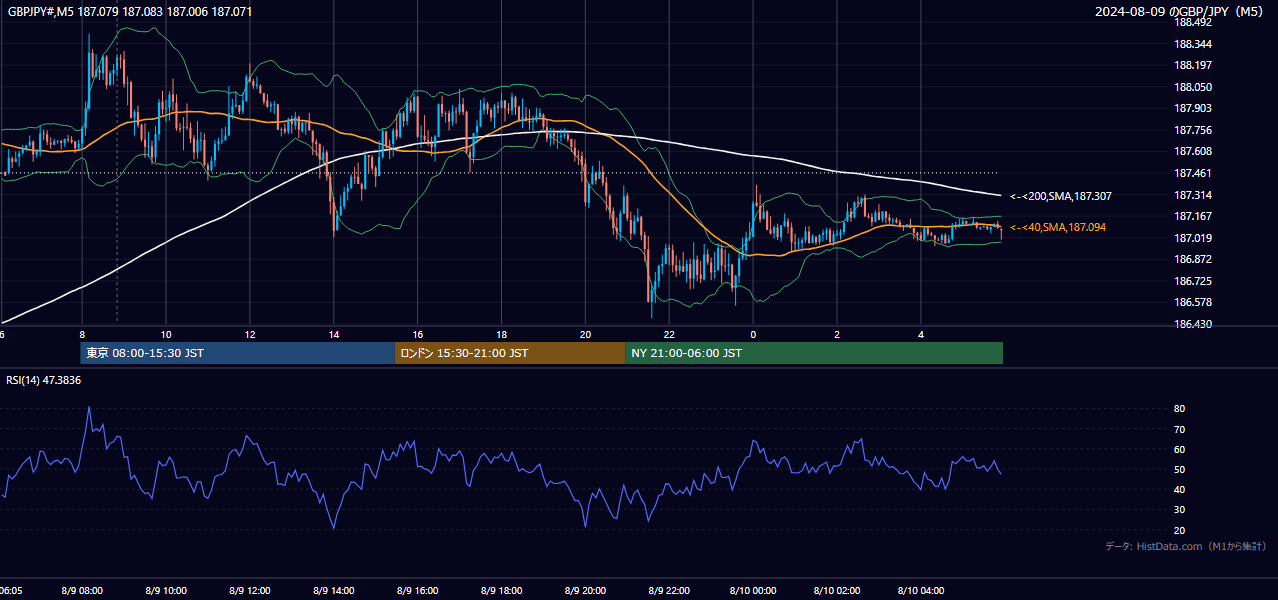
Task: Select hour label 16 under the price chart
Action: (x=418, y=334)
